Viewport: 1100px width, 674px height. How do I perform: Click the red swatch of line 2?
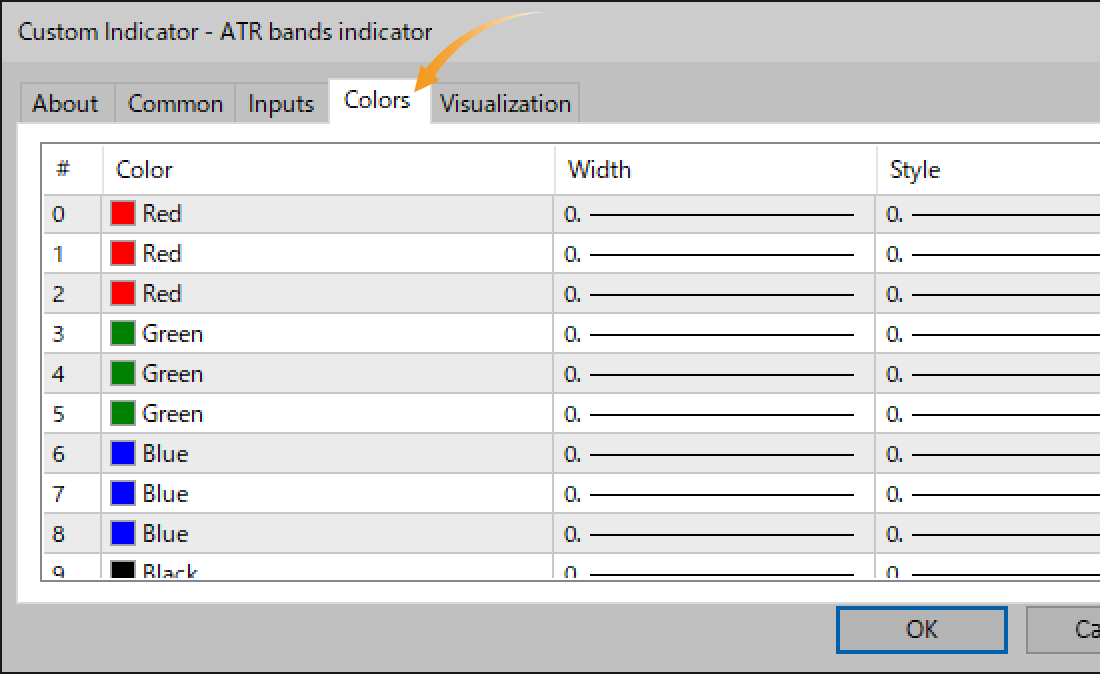(x=123, y=293)
